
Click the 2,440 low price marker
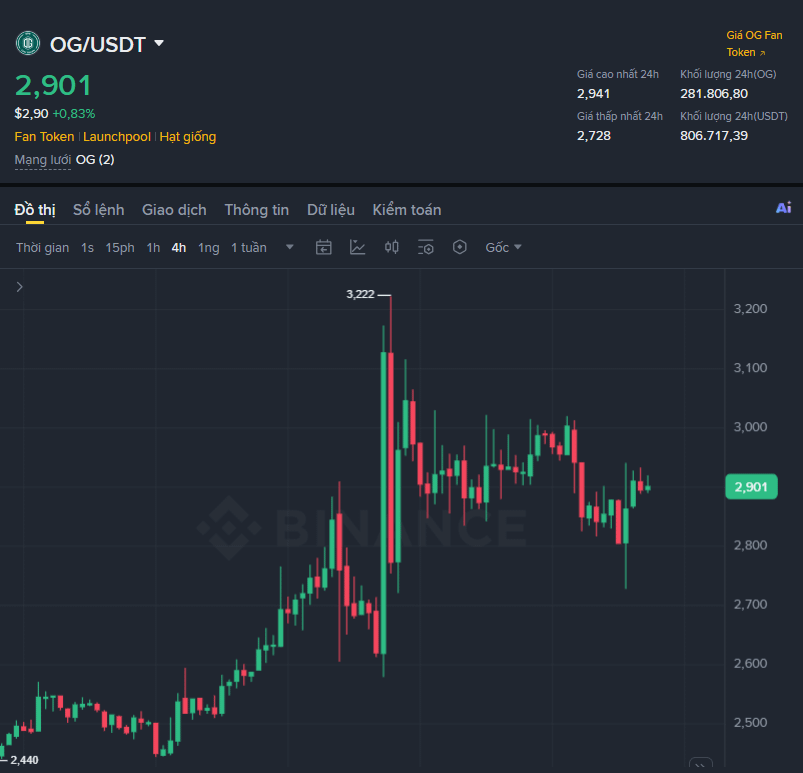point(24,760)
